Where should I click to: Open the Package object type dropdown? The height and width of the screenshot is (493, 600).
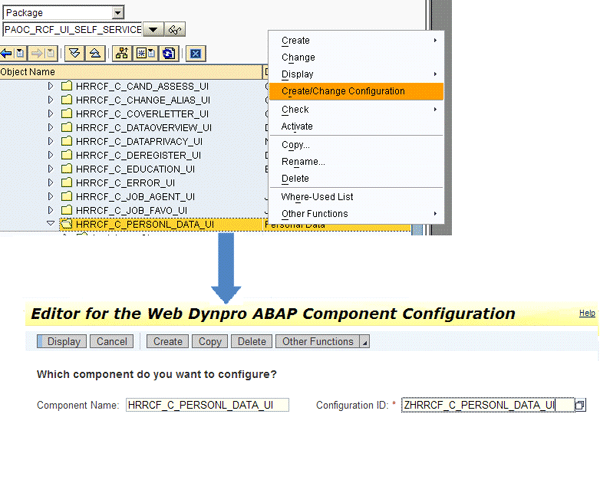point(118,12)
